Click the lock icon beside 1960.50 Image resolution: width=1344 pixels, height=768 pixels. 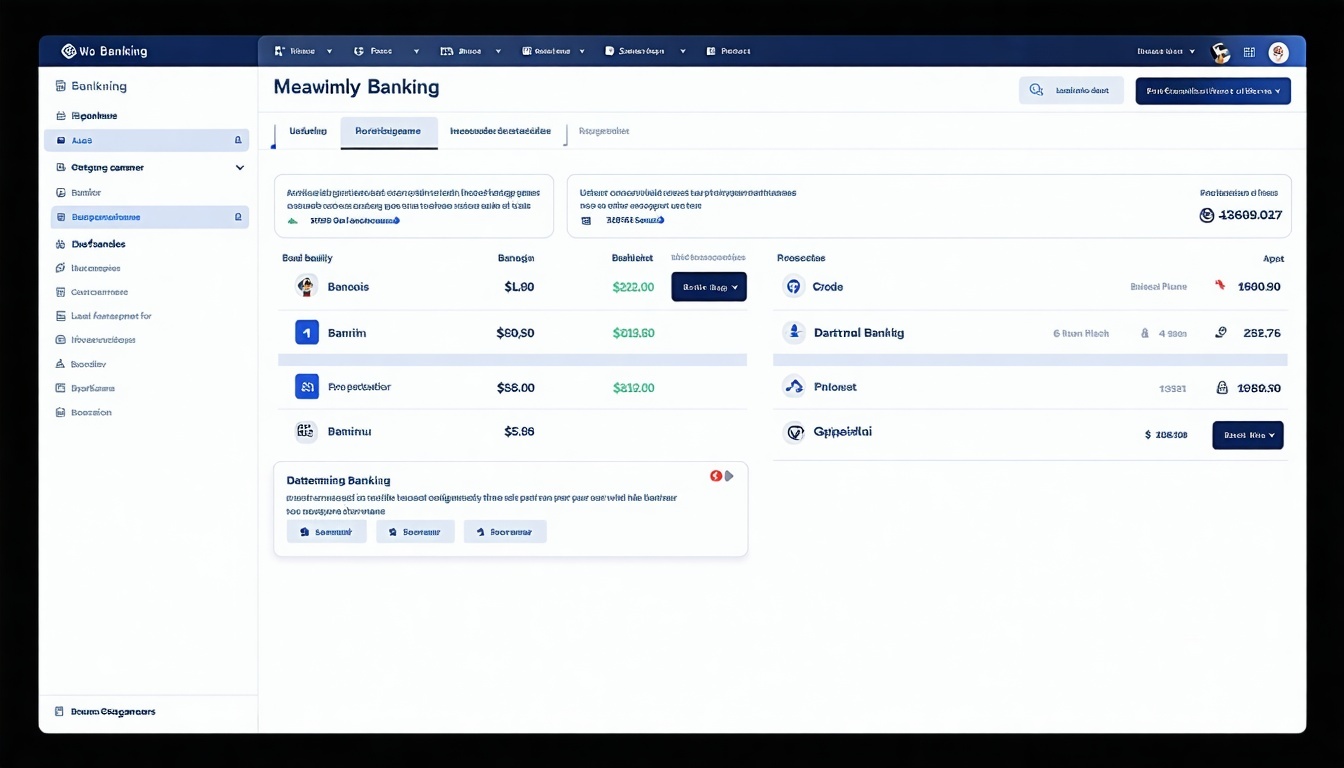click(1221, 388)
